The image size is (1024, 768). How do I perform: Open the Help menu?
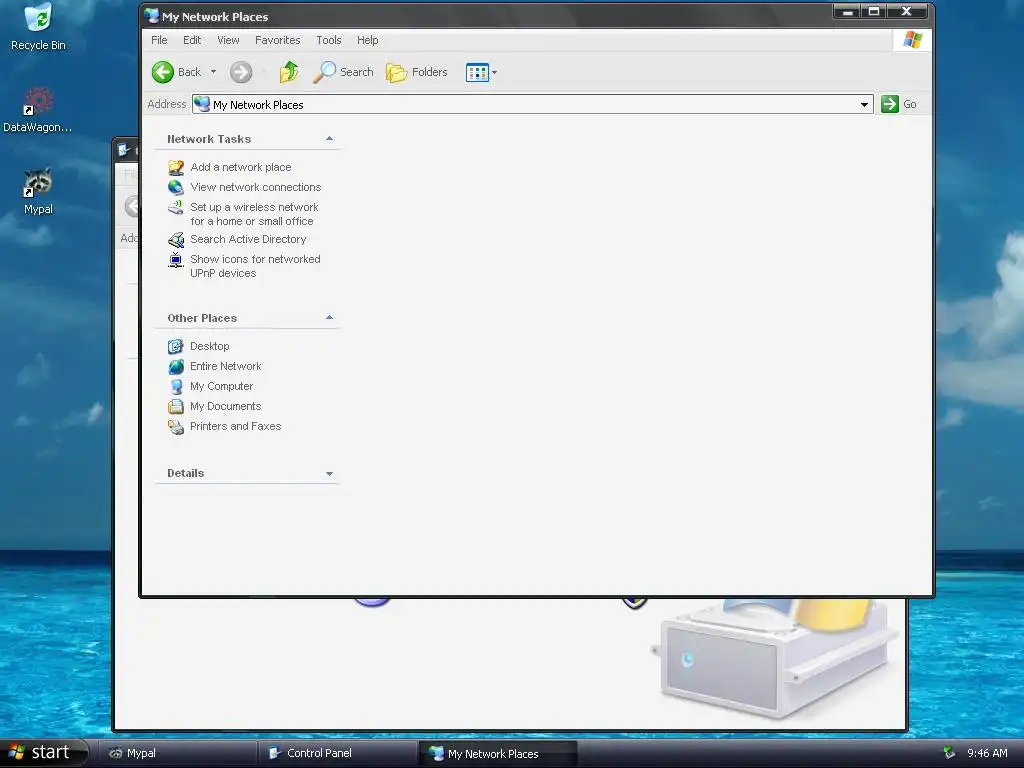tap(368, 40)
